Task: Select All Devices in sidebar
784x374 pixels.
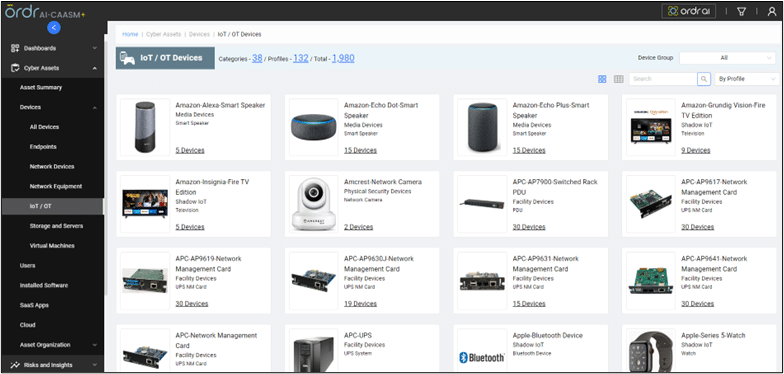Action: [x=44, y=127]
